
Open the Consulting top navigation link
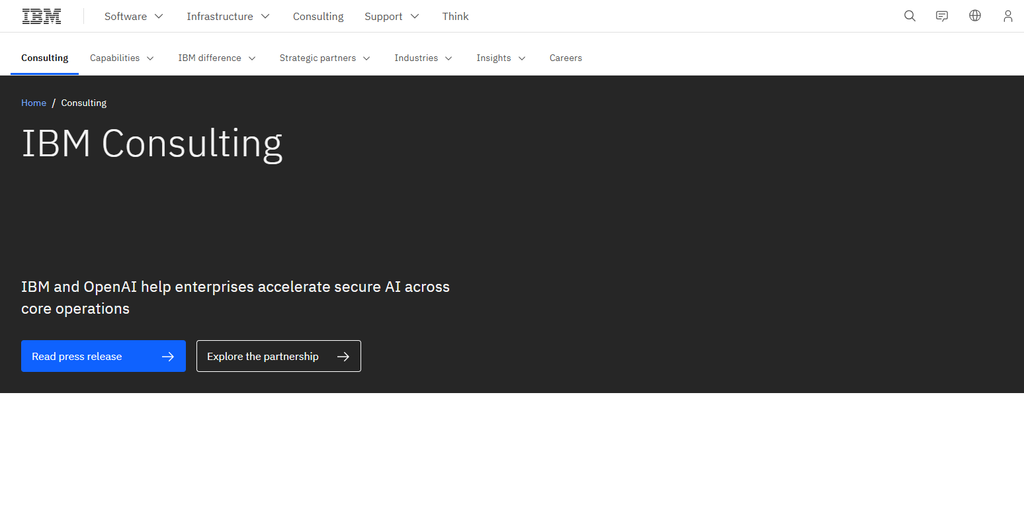(318, 16)
